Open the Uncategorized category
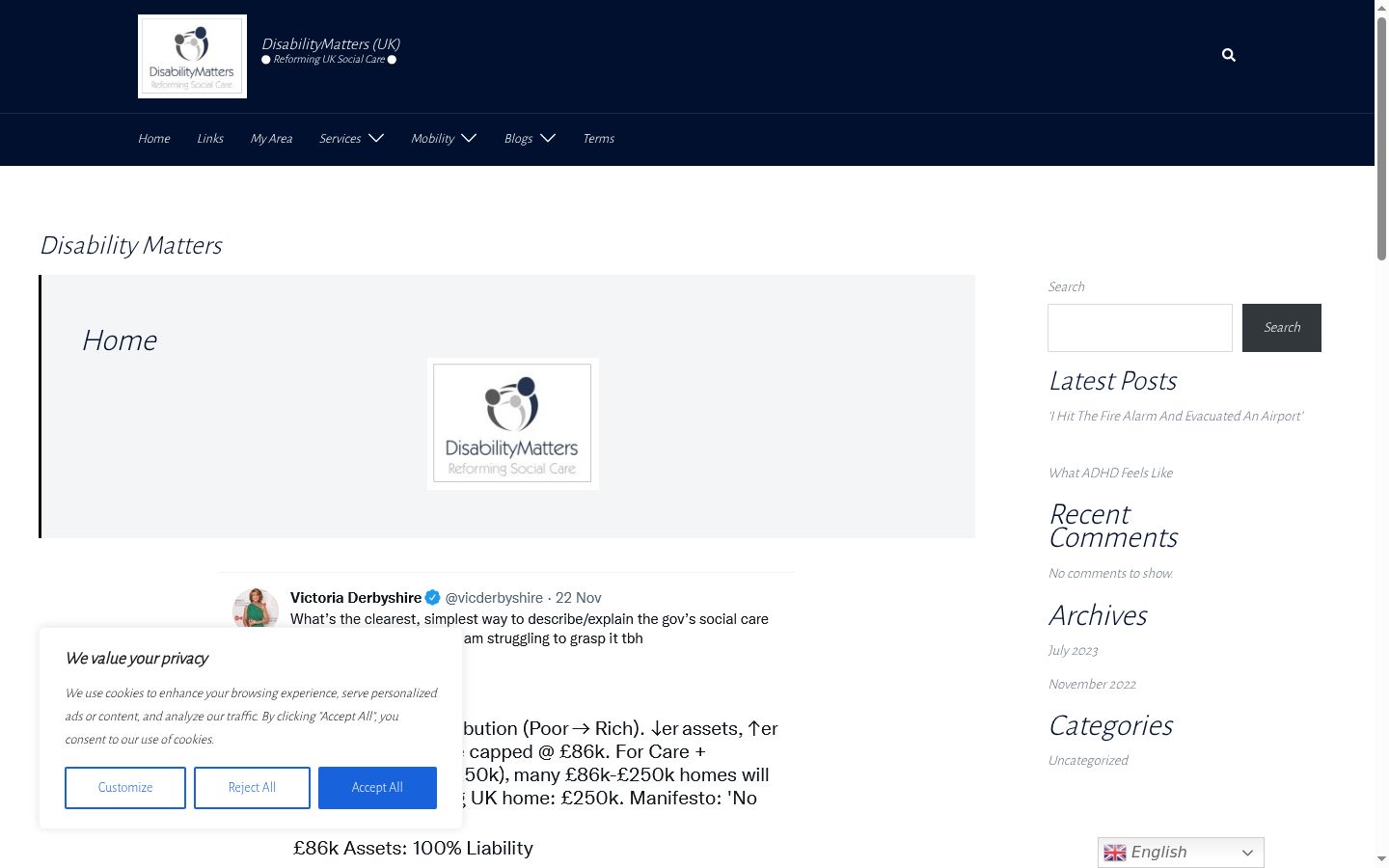Screen dimensions: 1389x868 click(1088, 761)
